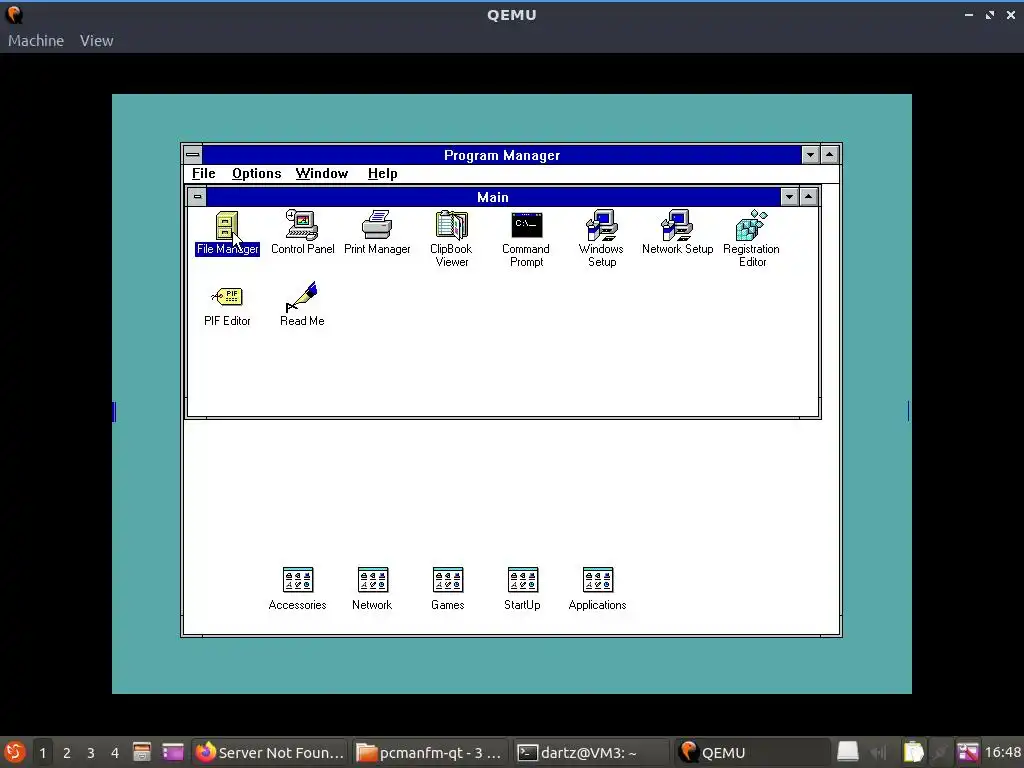The width and height of the screenshot is (1024, 768).
Task: Open Program Manager's control-menu box
Action: tap(193, 155)
